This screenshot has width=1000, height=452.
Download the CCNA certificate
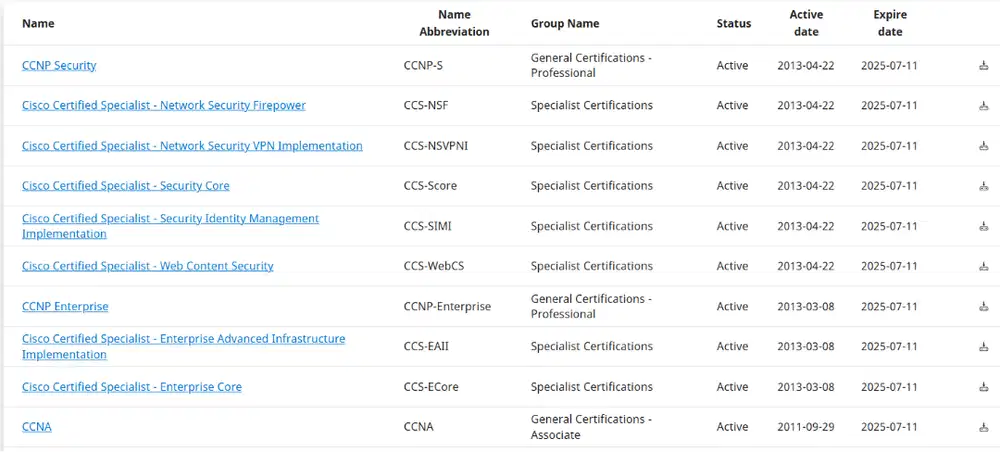(983, 427)
